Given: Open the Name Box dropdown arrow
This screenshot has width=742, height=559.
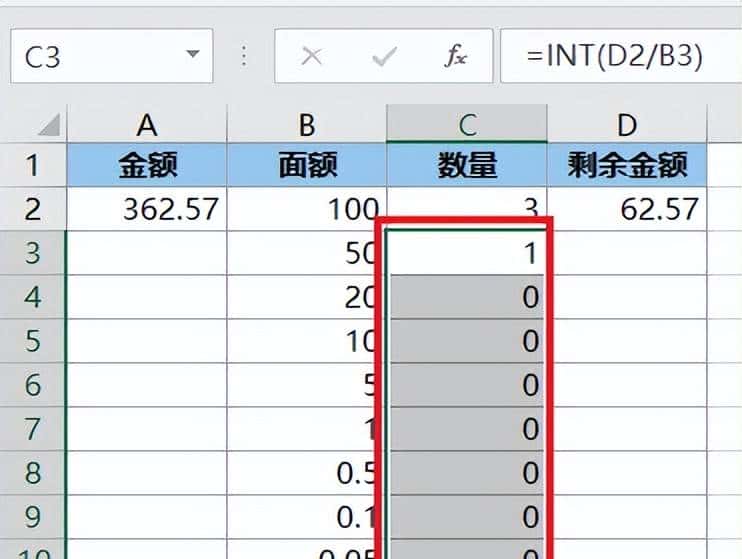Looking at the screenshot, I should [193, 53].
